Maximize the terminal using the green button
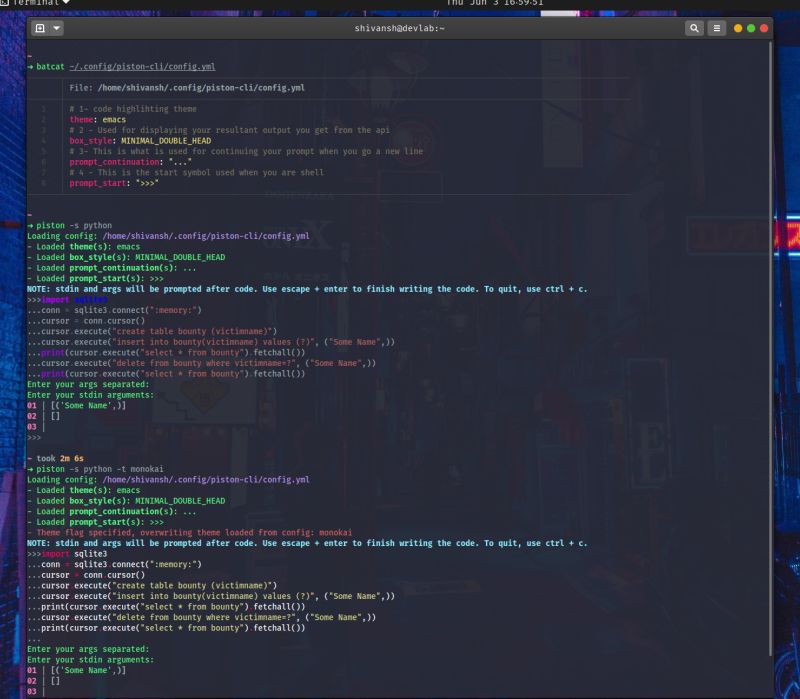This screenshot has width=800, height=699. (x=751, y=28)
